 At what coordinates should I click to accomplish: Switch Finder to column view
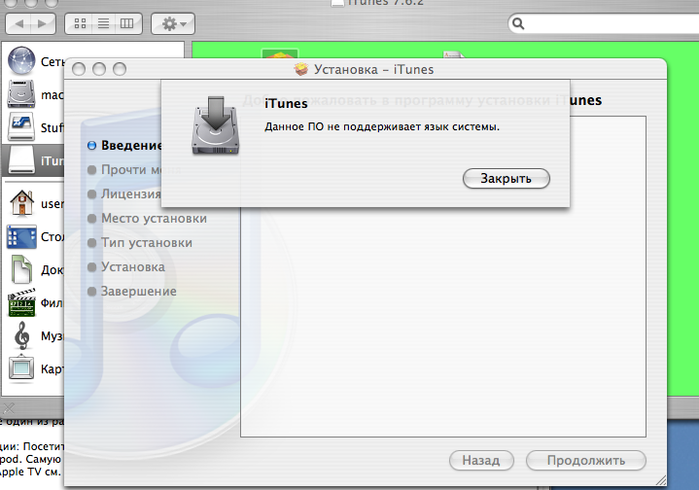[127, 24]
